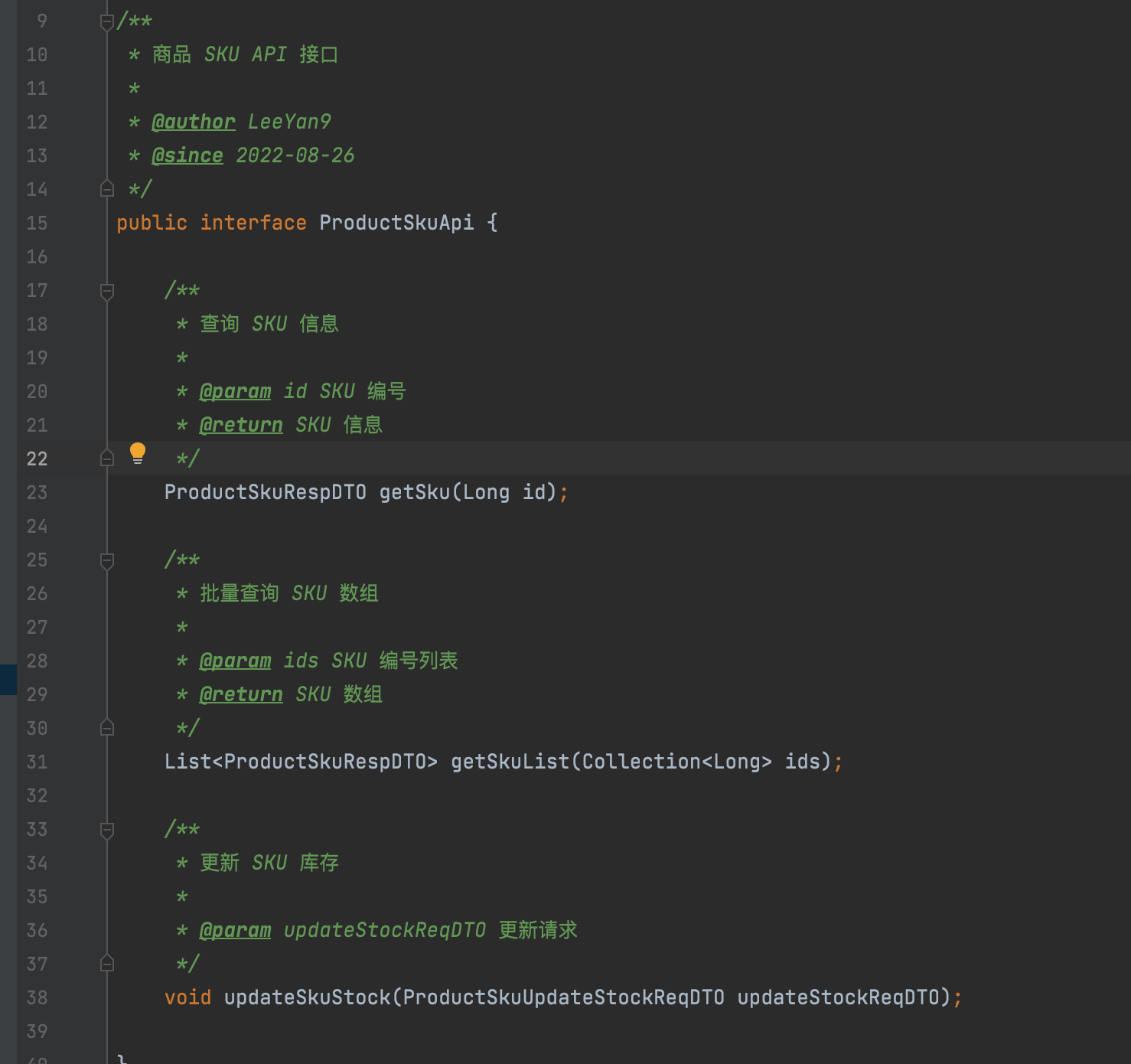The width and height of the screenshot is (1131, 1064).
Task: Click the comment text '批量查询 SKU 数组'
Action: (289, 593)
